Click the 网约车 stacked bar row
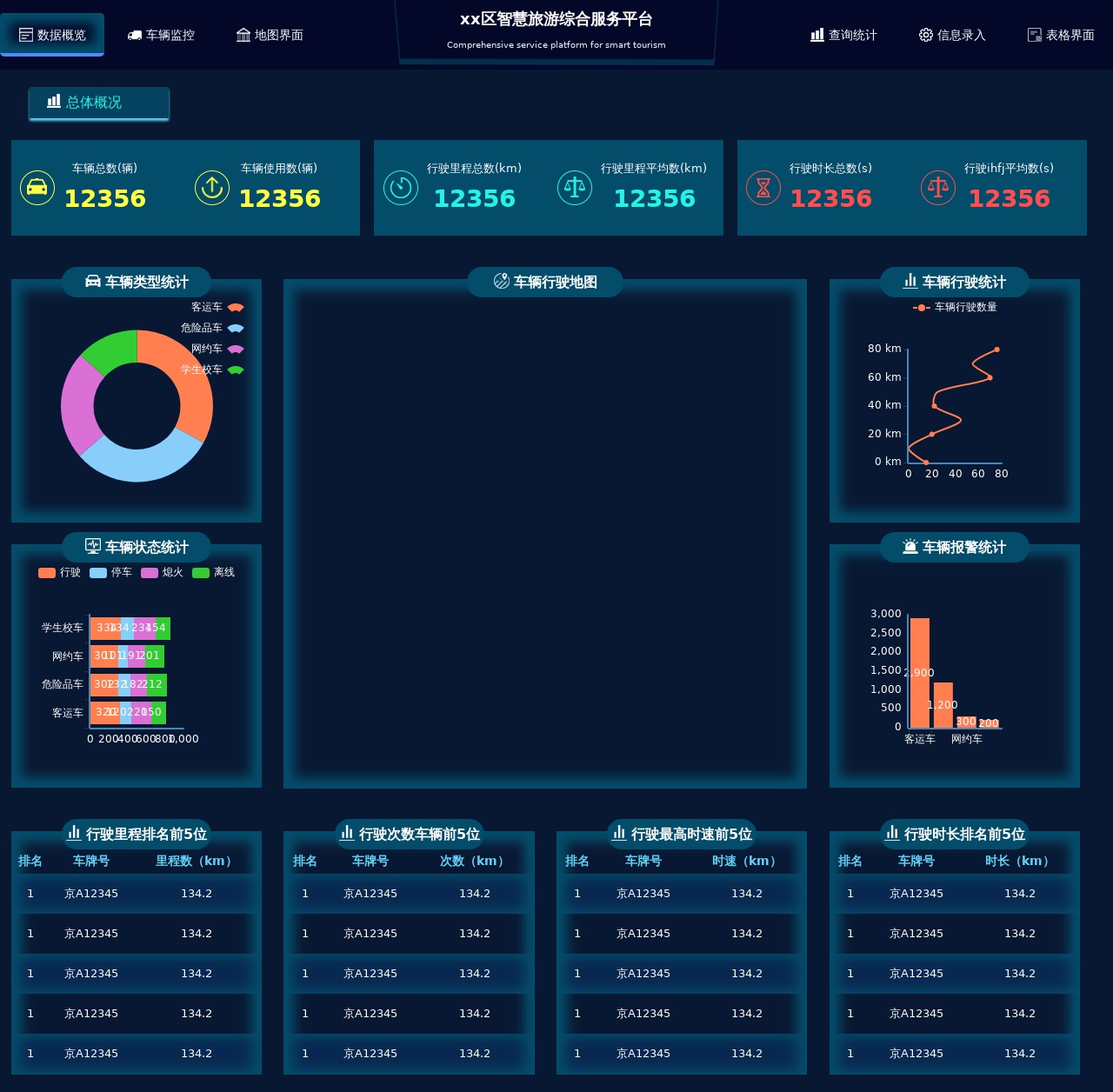Image resolution: width=1113 pixels, height=1092 pixels. pos(127,656)
